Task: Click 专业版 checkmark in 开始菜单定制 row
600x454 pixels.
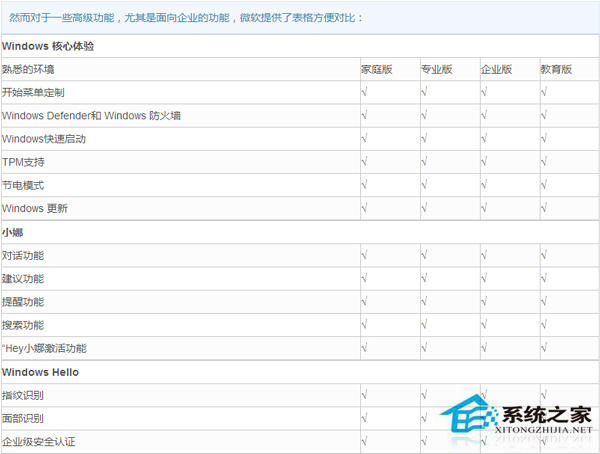Action: click(424, 92)
